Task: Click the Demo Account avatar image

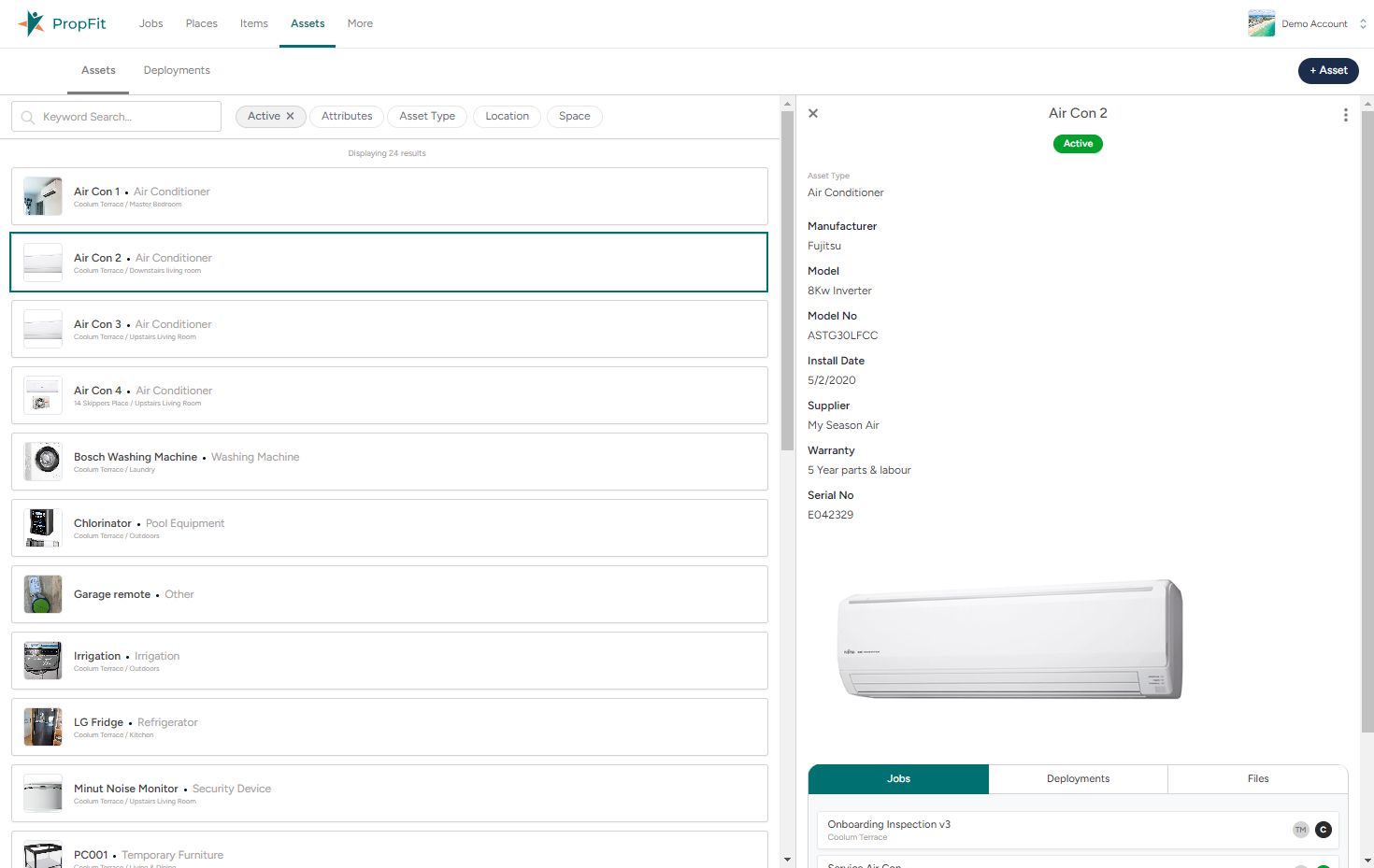Action: (x=1261, y=23)
